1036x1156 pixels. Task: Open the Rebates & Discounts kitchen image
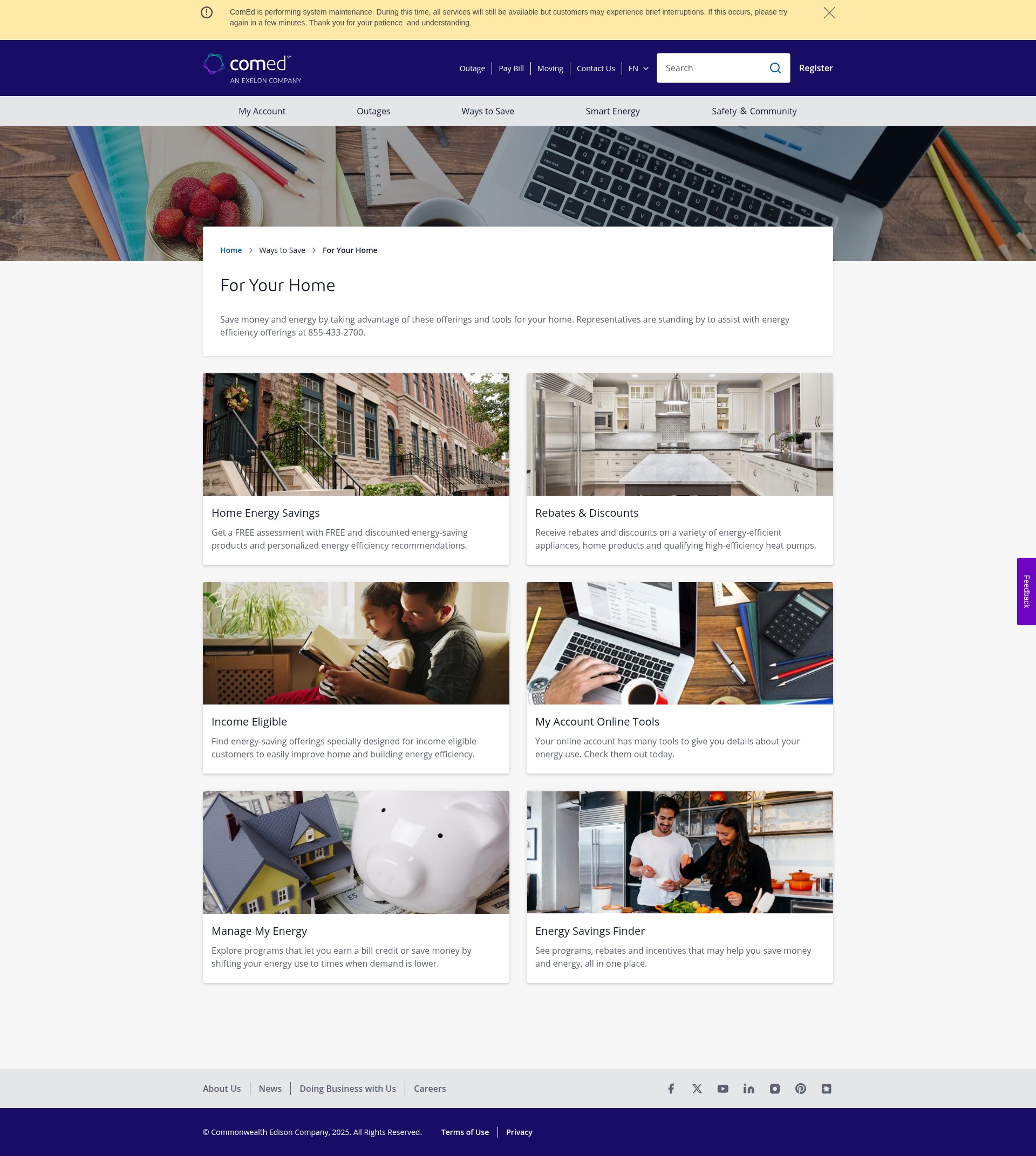(680, 434)
